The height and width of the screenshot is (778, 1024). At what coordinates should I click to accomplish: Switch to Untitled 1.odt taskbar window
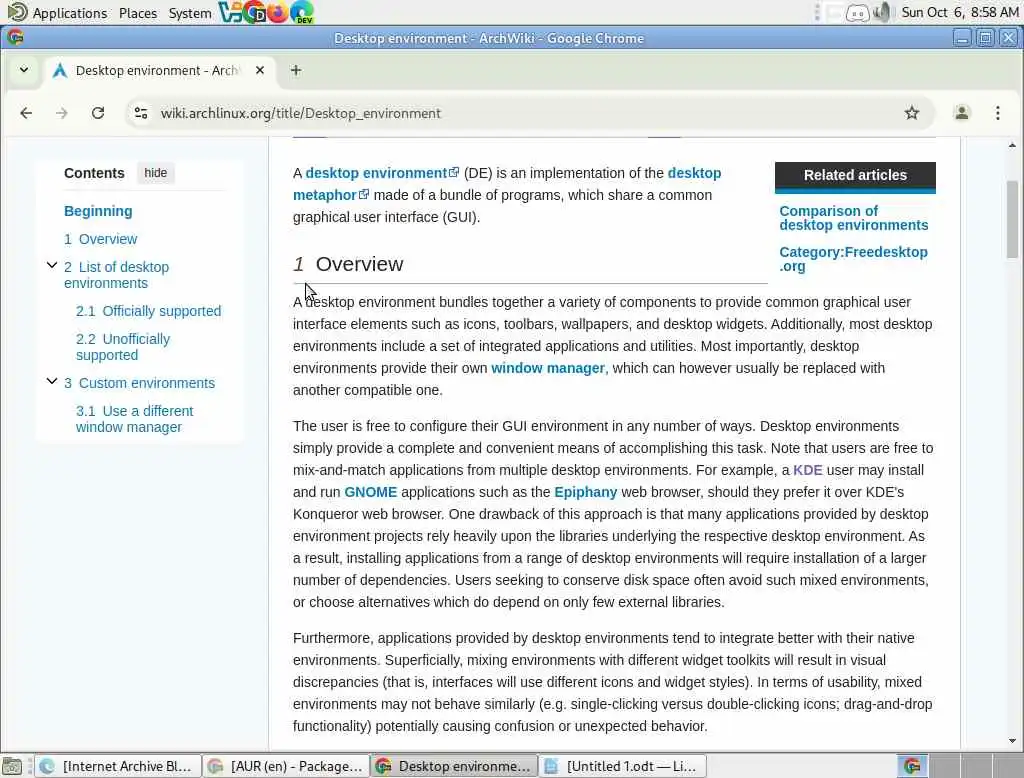pyautogui.click(x=622, y=766)
